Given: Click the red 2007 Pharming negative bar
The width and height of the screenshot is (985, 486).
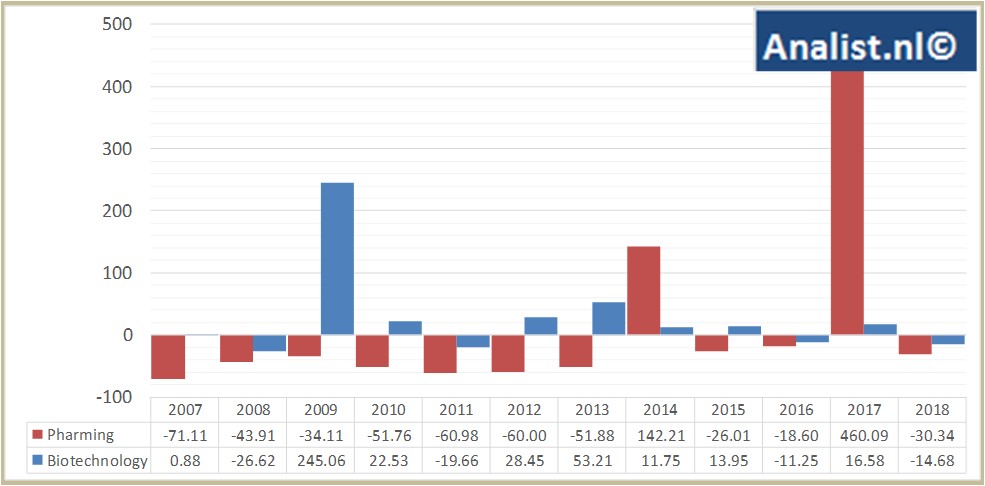Looking at the screenshot, I should pyautogui.click(x=167, y=356).
